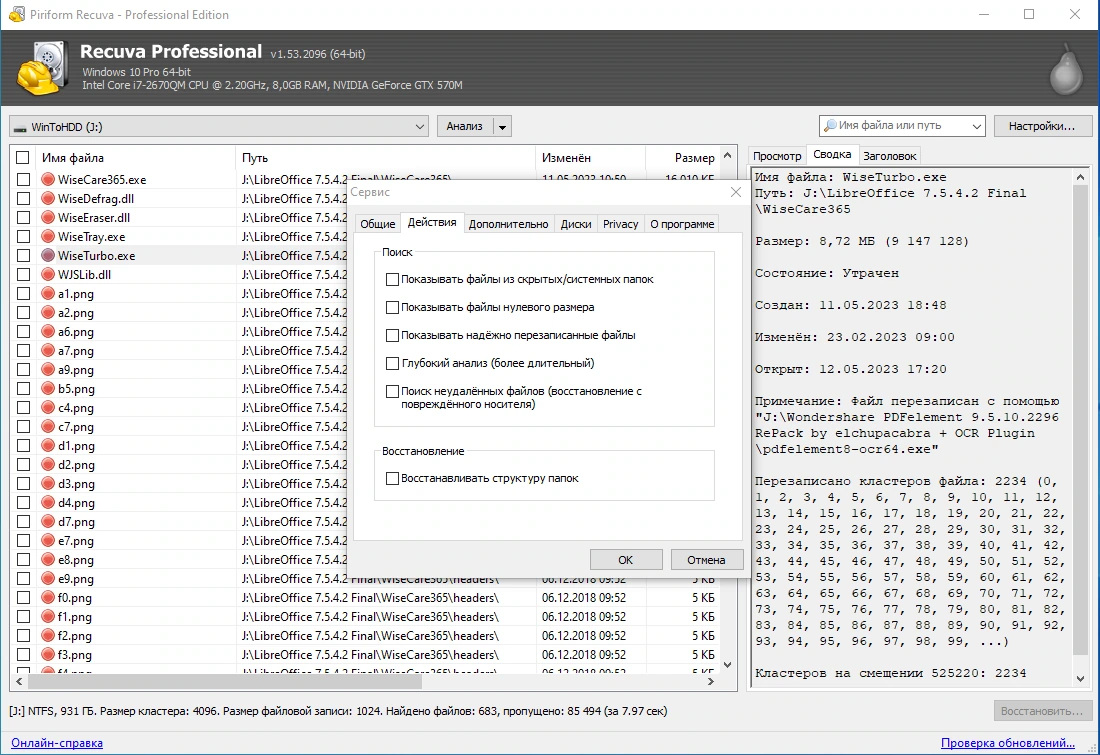
Task: Click the Recuva hard-hat drive logo
Action: tap(42, 68)
